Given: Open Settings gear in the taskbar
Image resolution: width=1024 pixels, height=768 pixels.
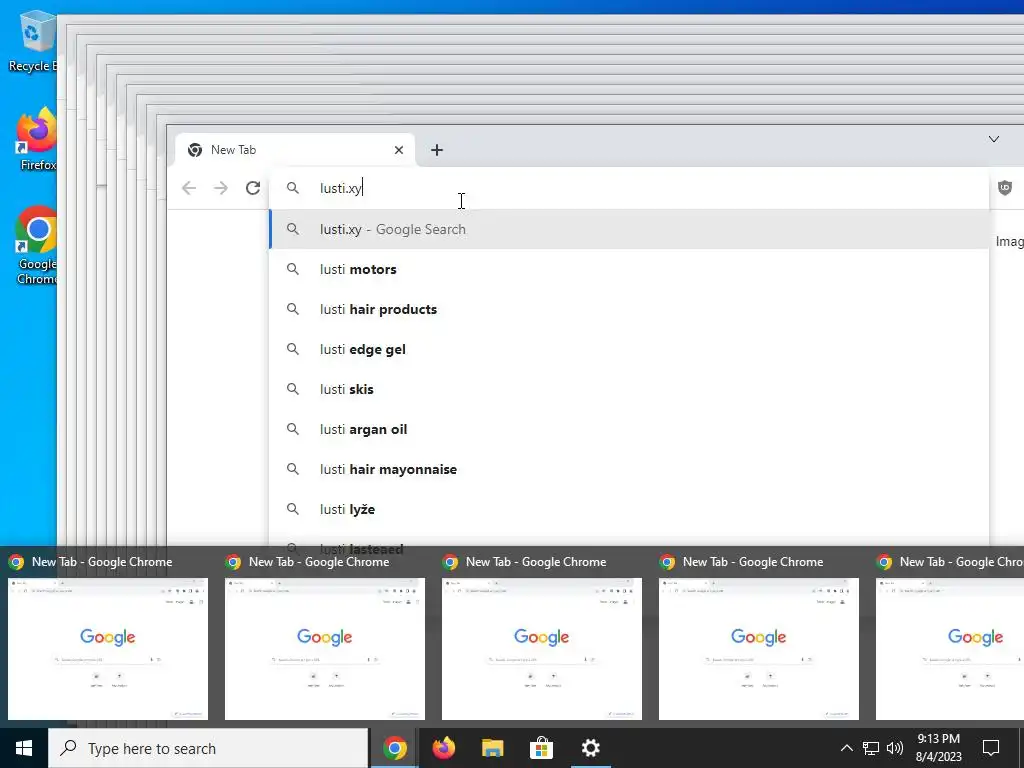Looking at the screenshot, I should point(590,748).
